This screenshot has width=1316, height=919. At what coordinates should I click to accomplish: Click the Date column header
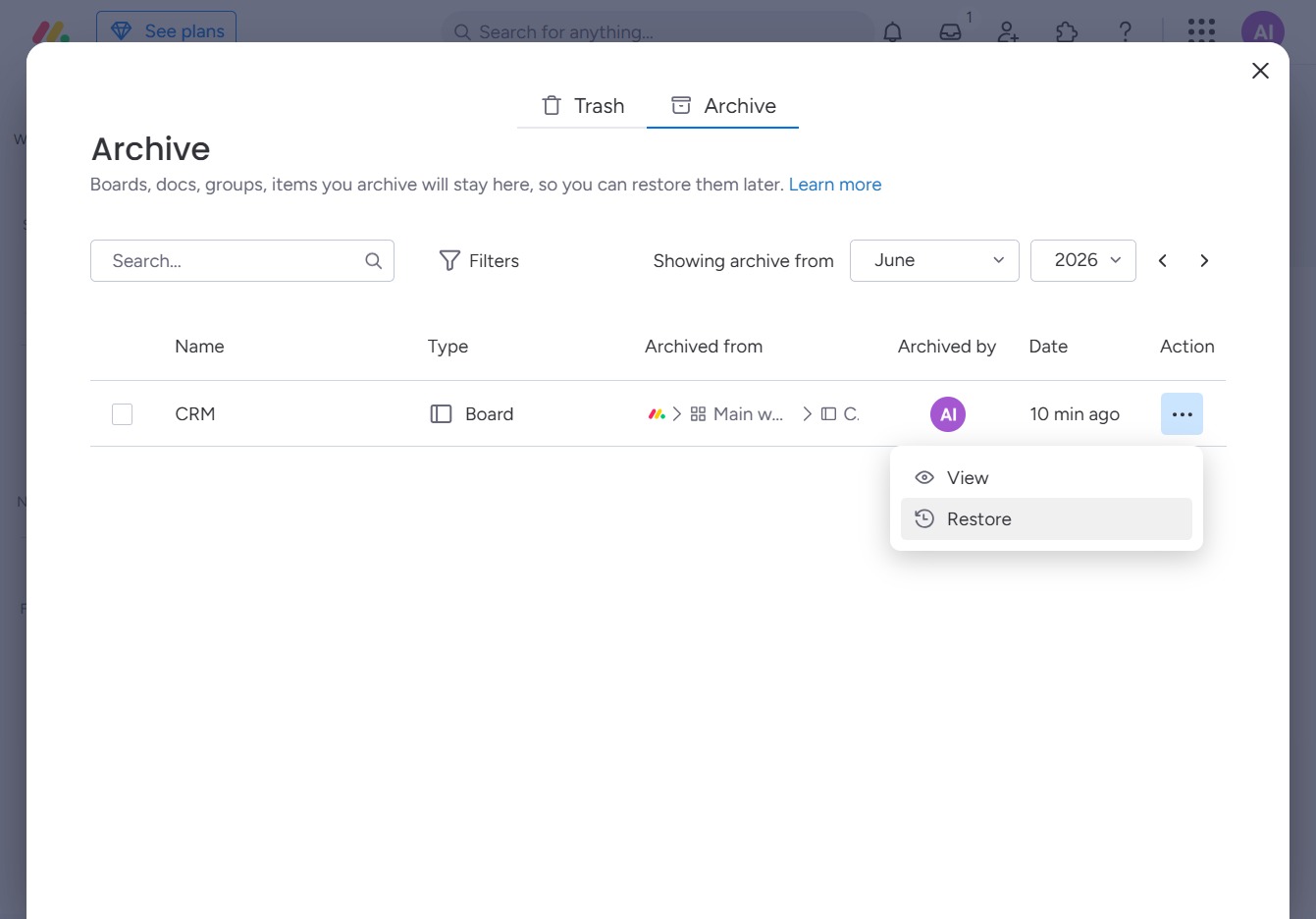pyautogui.click(x=1048, y=347)
